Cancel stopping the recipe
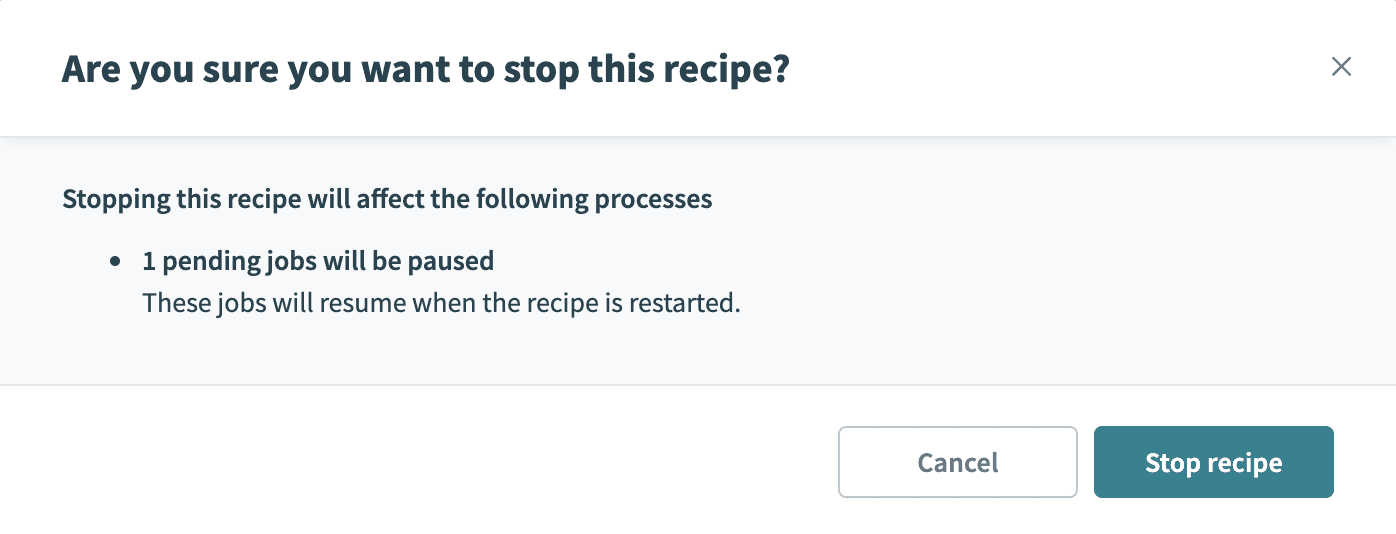This screenshot has height=534, width=1396. (957, 462)
